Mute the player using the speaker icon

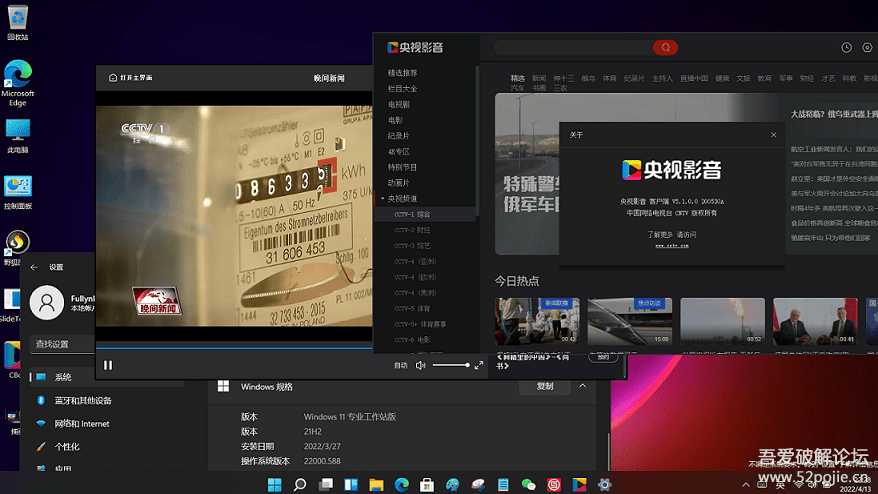pyautogui.click(x=421, y=365)
